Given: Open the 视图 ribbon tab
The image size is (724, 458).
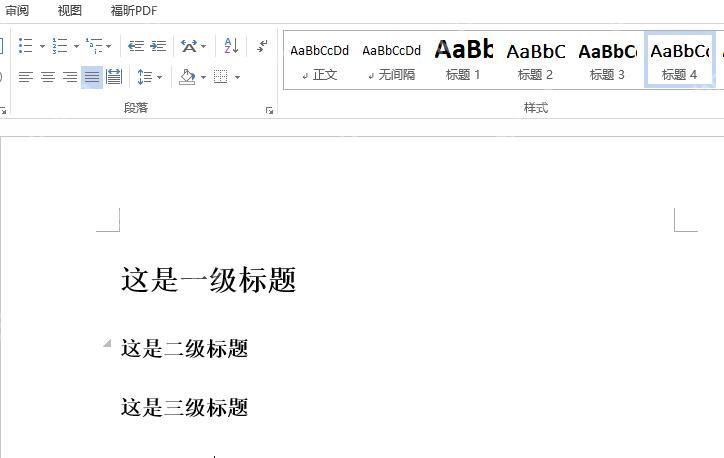Looking at the screenshot, I should point(70,10).
